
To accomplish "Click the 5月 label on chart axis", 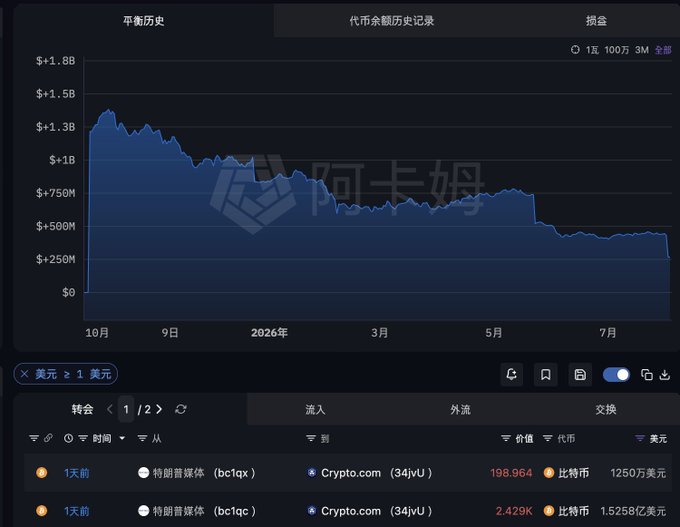I will click(494, 333).
